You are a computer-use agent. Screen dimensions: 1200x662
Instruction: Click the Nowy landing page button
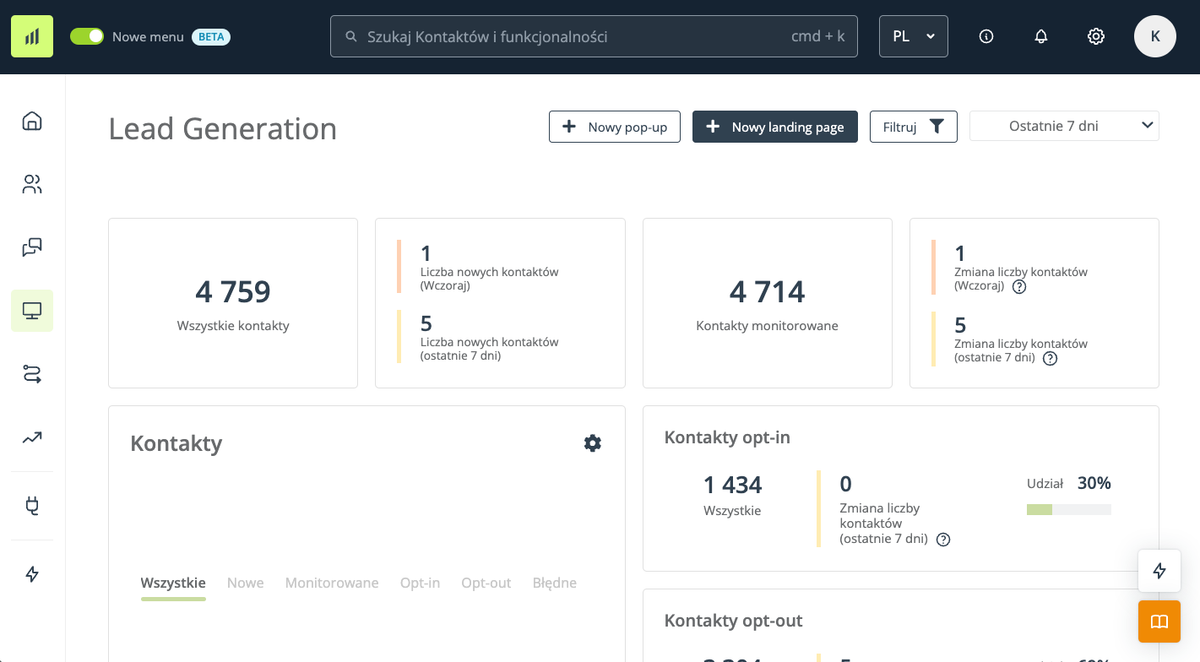(775, 127)
